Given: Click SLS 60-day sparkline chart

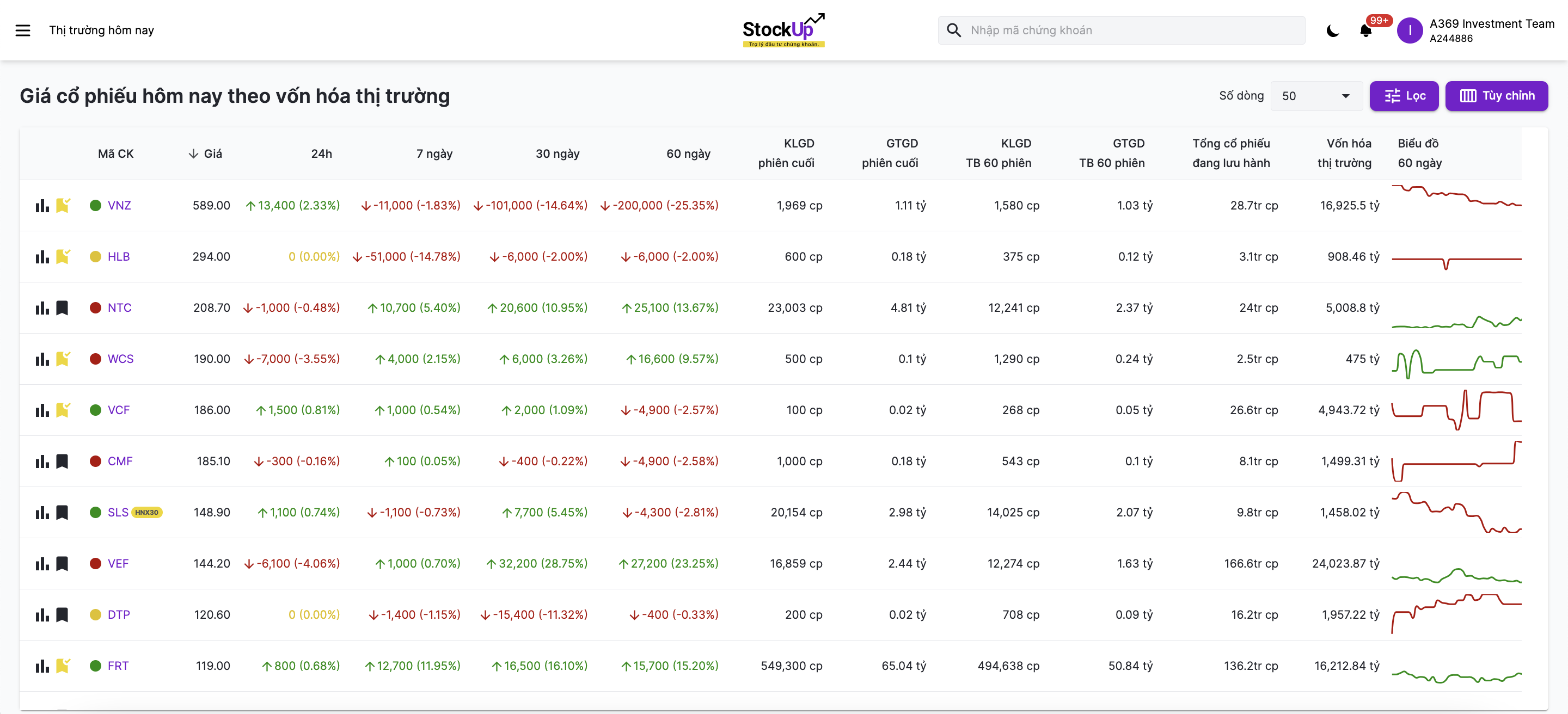Looking at the screenshot, I should pyautogui.click(x=1456, y=512).
